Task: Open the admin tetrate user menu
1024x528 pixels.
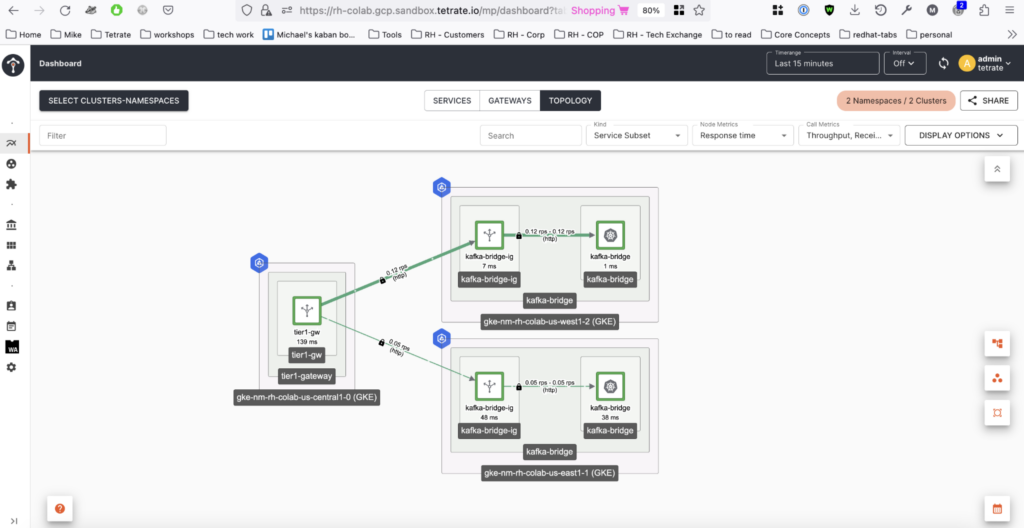Action: tap(985, 63)
